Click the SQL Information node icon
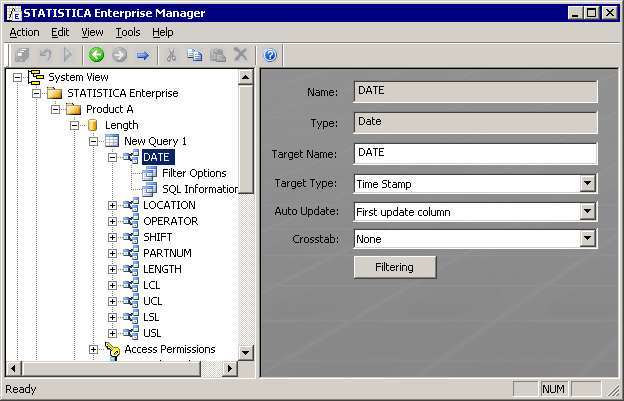Image resolution: width=624 pixels, height=401 pixels. 149,189
